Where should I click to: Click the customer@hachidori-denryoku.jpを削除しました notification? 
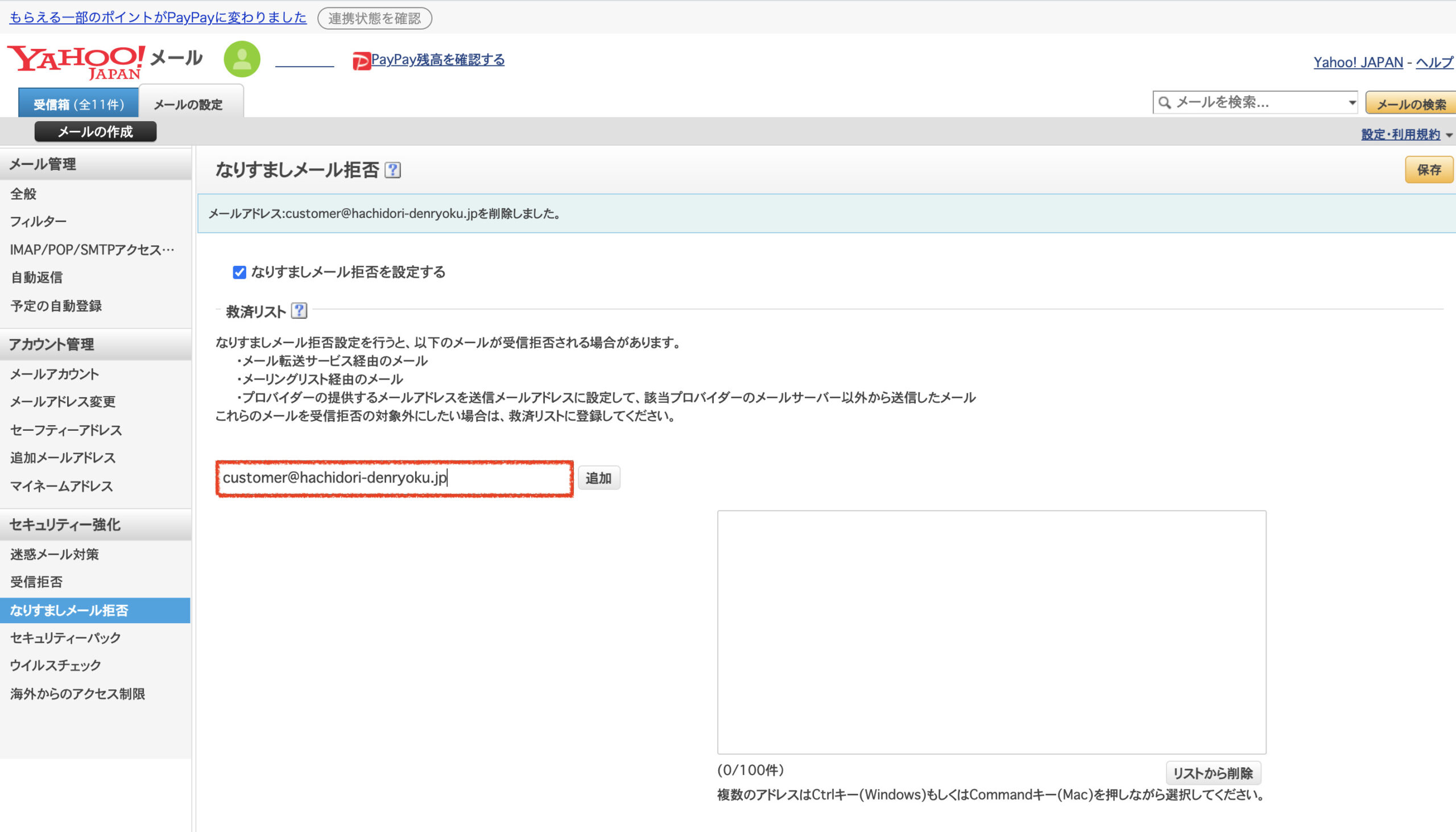pyautogui.click(x=826, y=214)
